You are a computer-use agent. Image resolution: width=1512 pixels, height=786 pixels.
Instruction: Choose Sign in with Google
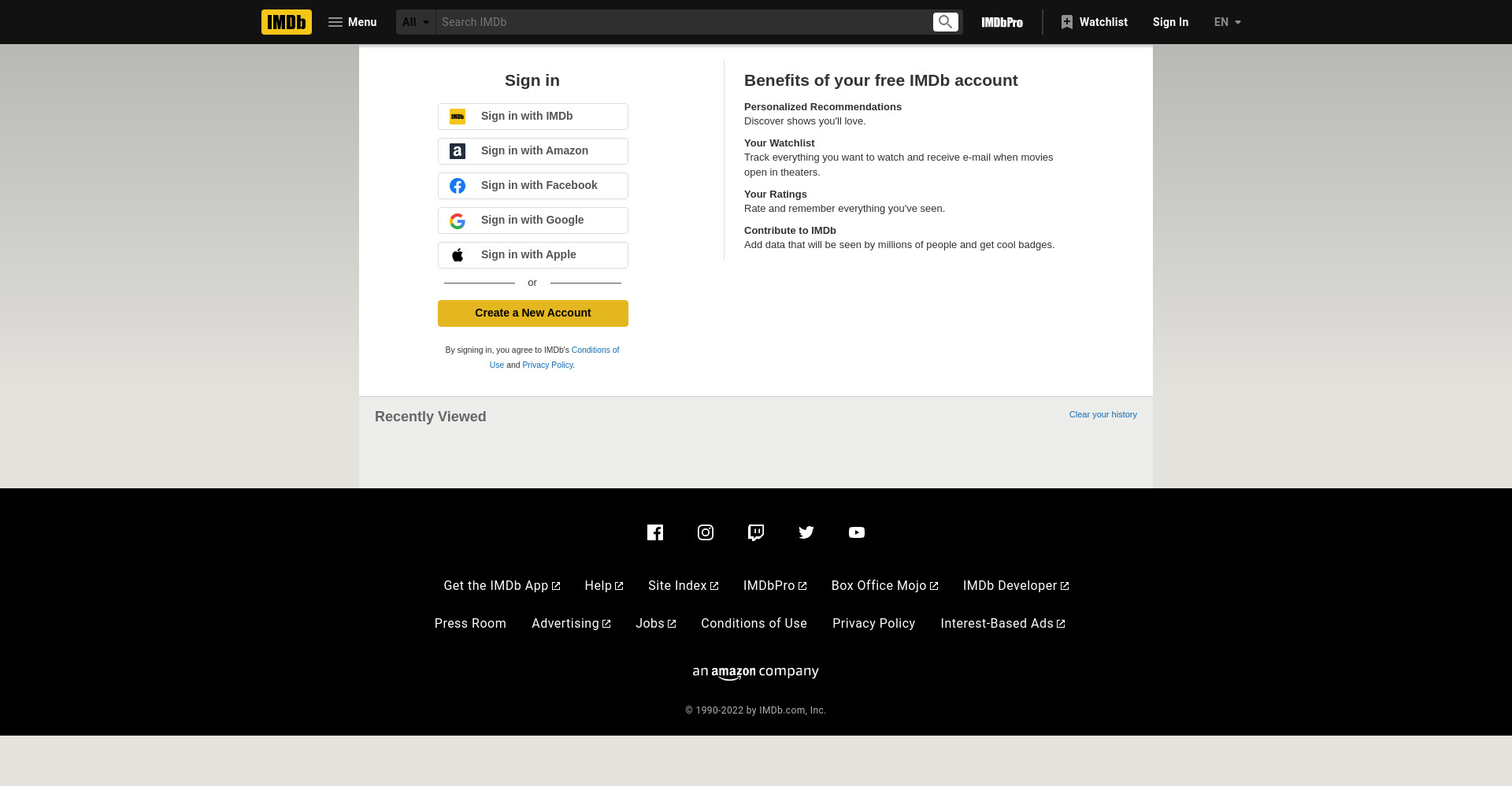(x=533, y=221)
